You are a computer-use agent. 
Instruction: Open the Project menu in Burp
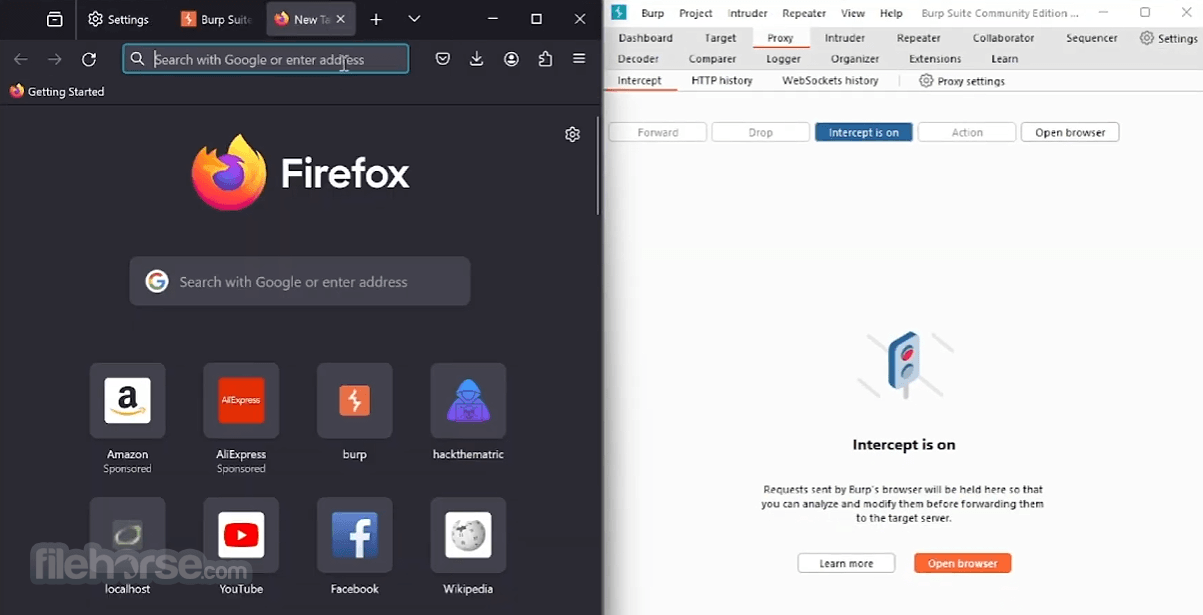coord(695,13)
